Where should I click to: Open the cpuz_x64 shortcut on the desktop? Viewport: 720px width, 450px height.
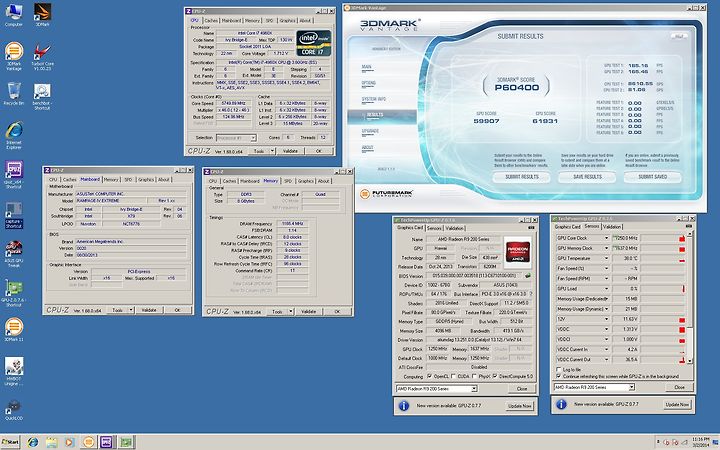click(14, 175)
